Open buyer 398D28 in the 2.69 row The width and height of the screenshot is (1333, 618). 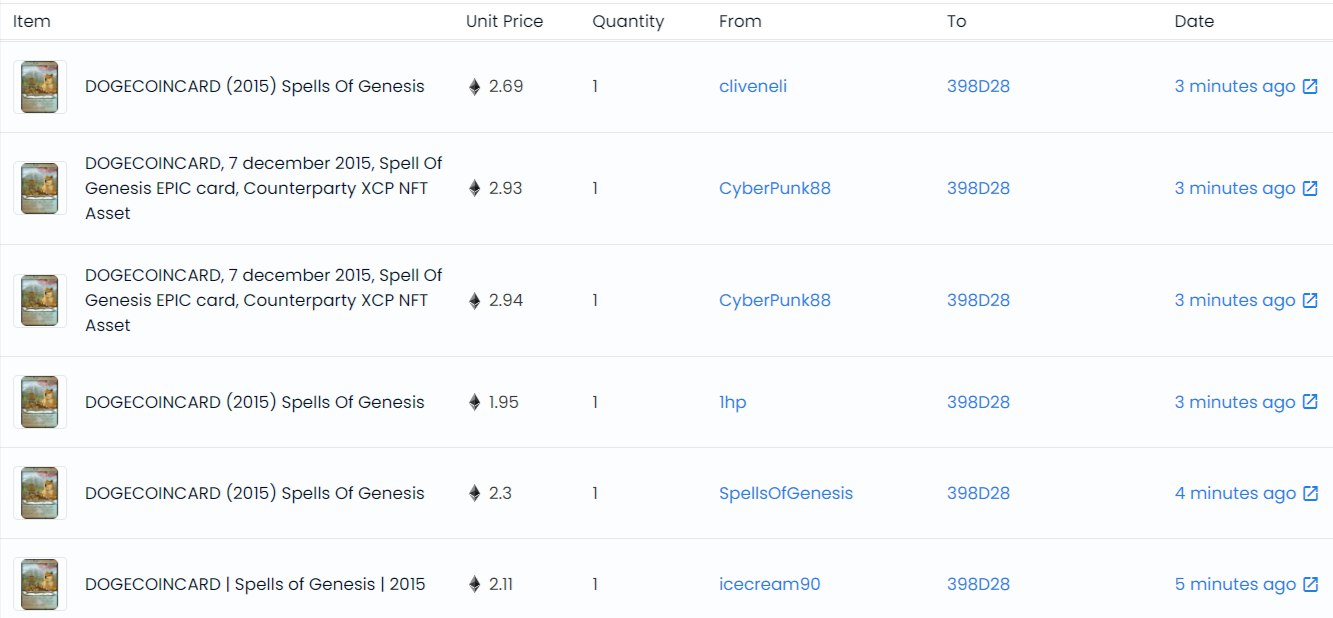click(x=978, y=87)
